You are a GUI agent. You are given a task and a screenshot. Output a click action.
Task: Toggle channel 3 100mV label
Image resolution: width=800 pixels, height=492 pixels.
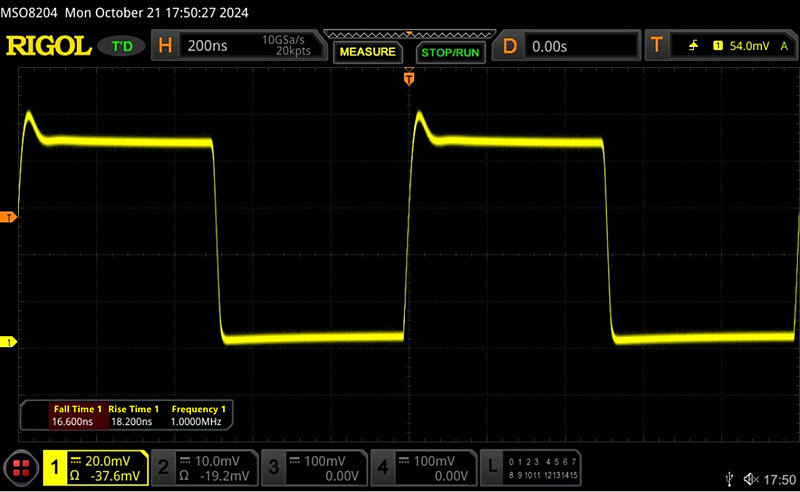pos(314,468)
